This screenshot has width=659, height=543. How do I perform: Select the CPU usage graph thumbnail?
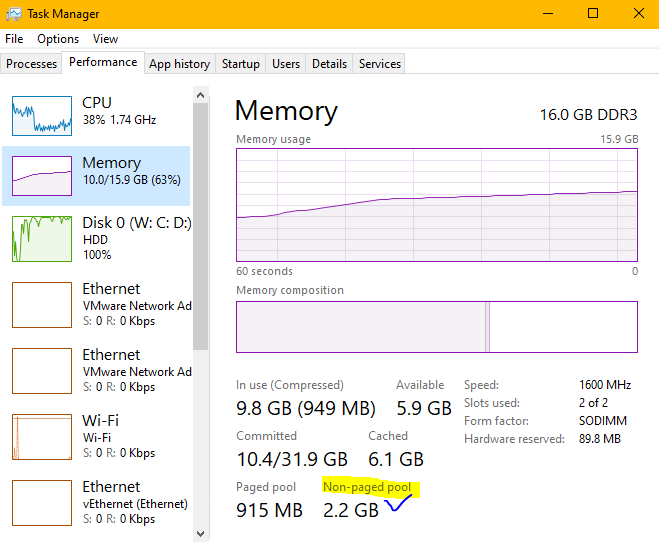coord(42,115)
